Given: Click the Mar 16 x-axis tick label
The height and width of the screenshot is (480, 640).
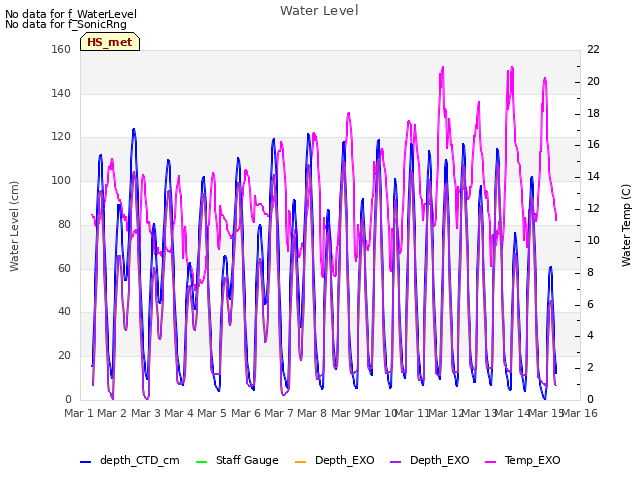Looking at the screenshot, I should coord(580,413).
